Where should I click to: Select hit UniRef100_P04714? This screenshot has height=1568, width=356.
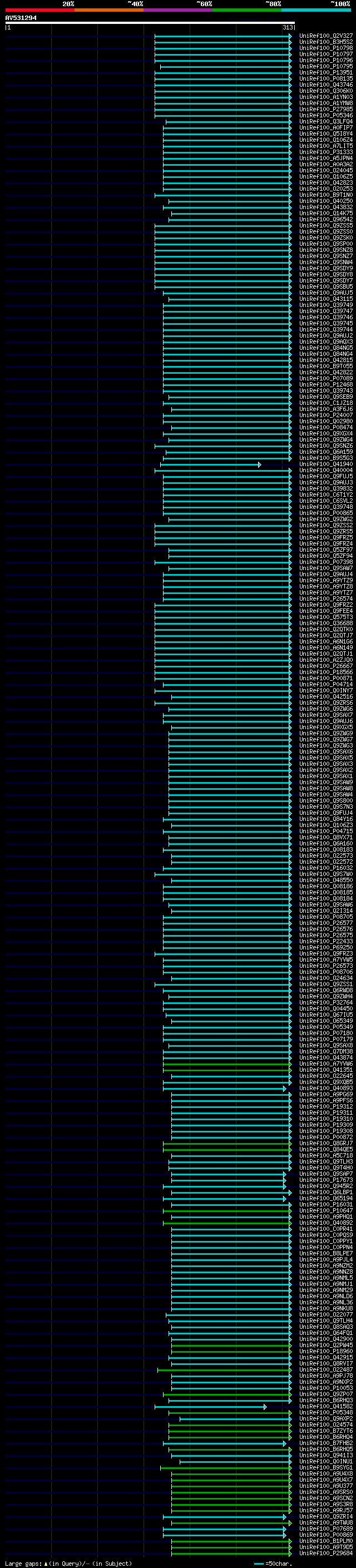coord(326,684)
